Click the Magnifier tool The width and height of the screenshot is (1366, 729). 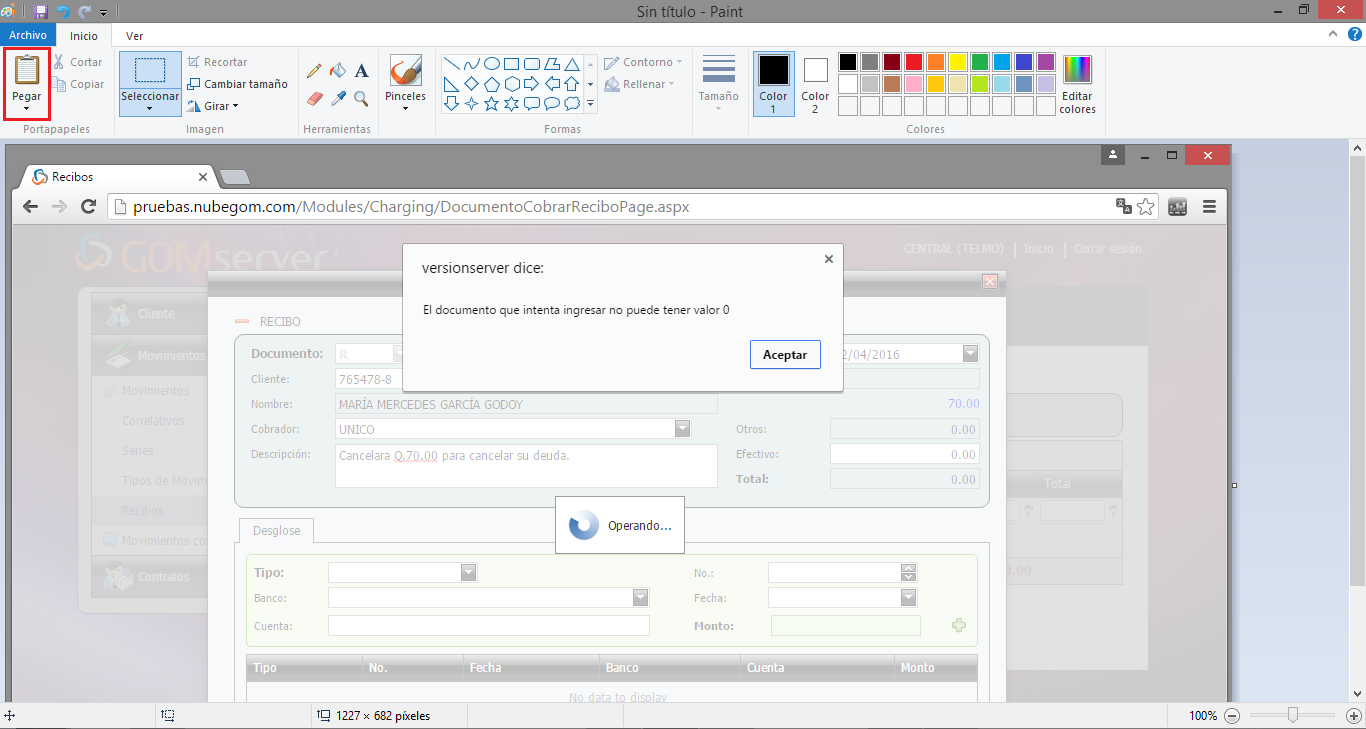362,99
